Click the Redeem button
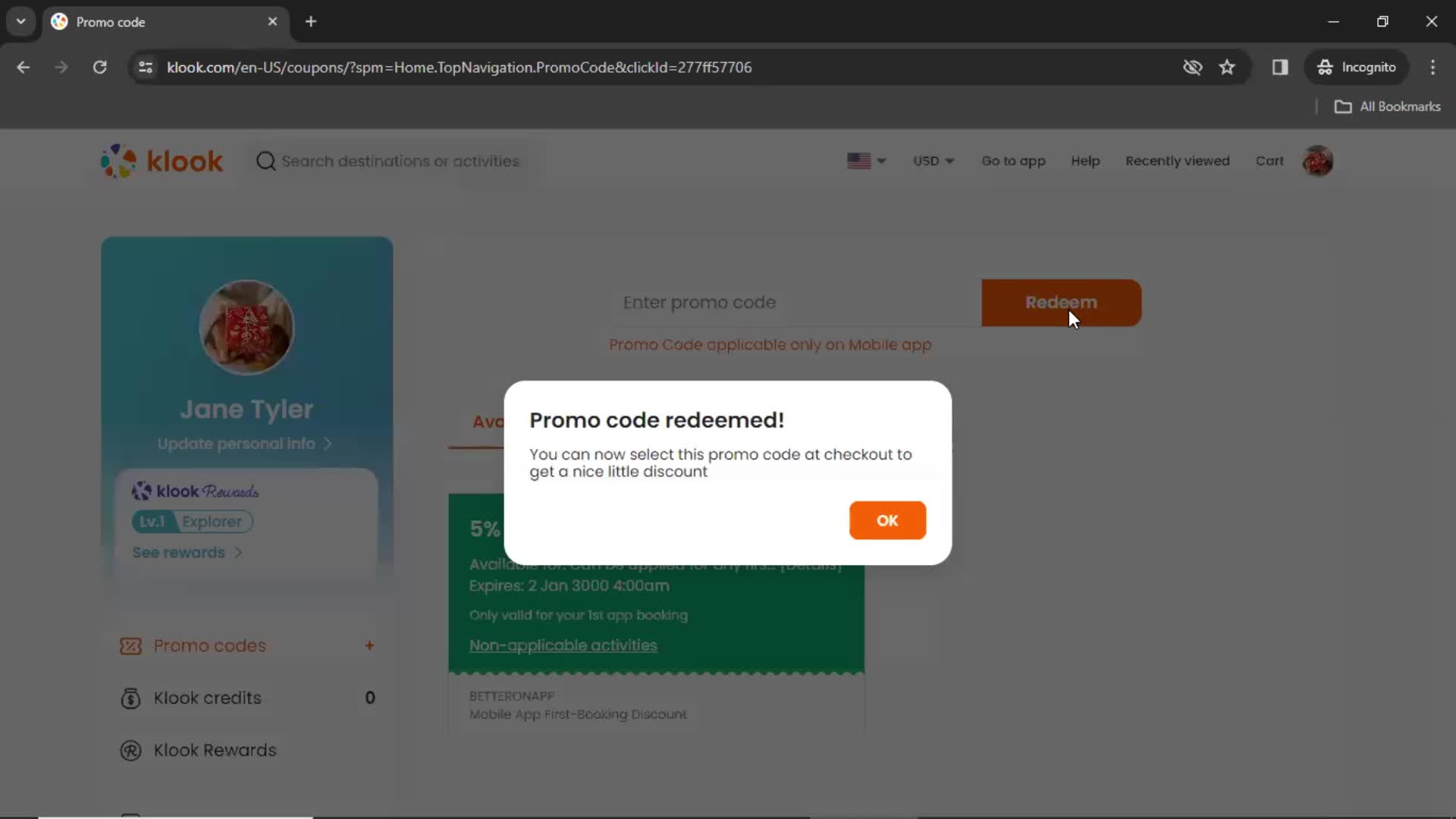This screenshot has width=1456, height=819. coord(1061,303)
